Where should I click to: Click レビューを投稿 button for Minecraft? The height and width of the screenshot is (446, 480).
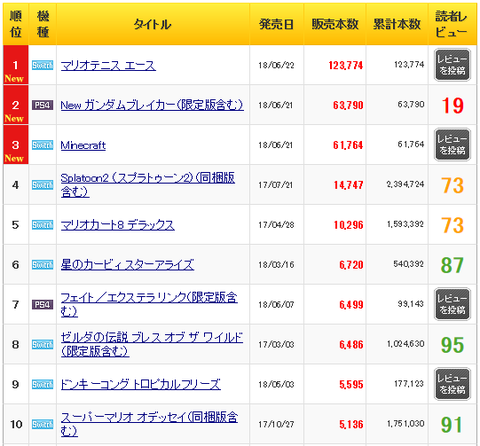(452, 145)
